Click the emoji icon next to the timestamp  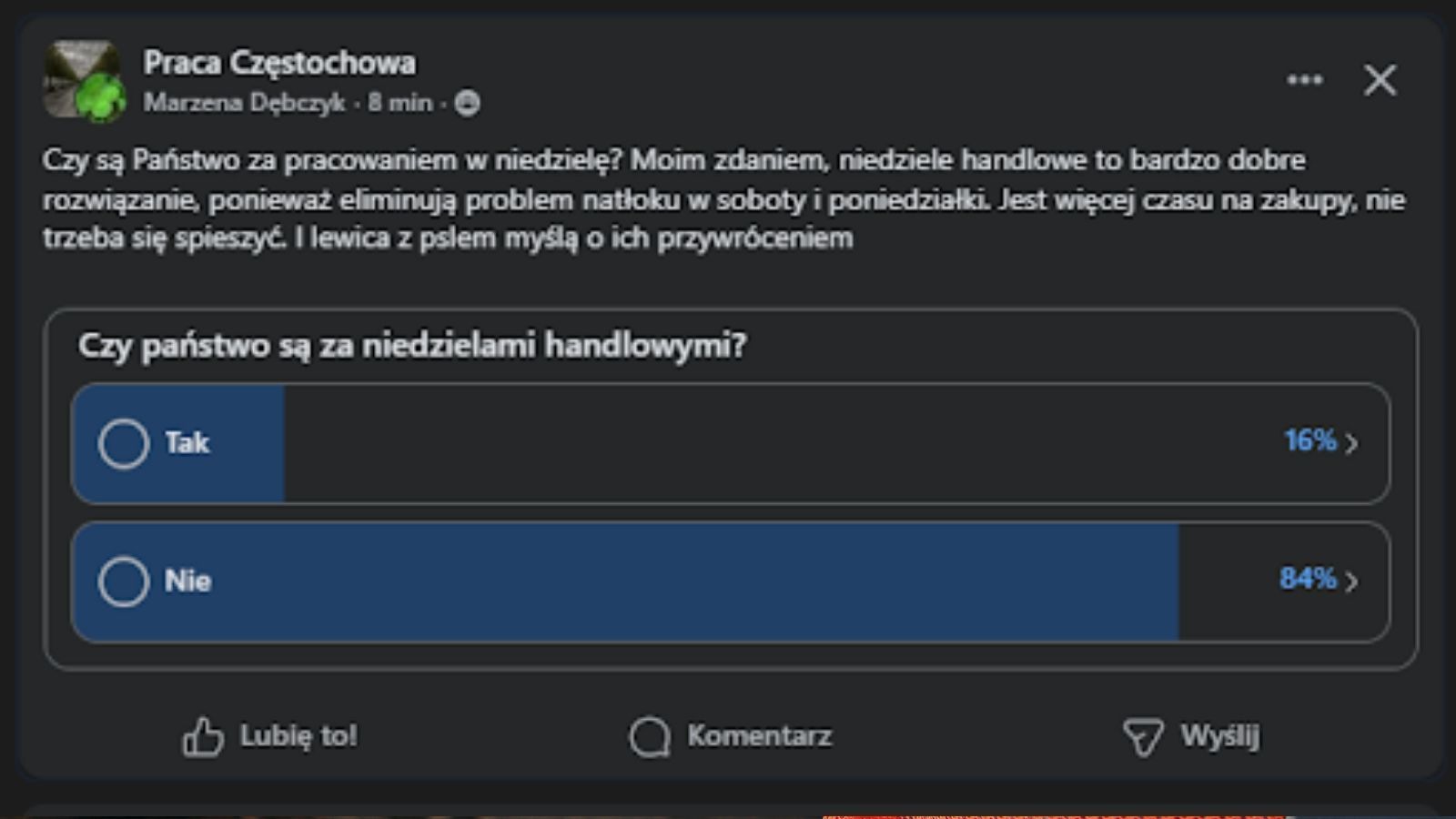click(x=468, y=103)
